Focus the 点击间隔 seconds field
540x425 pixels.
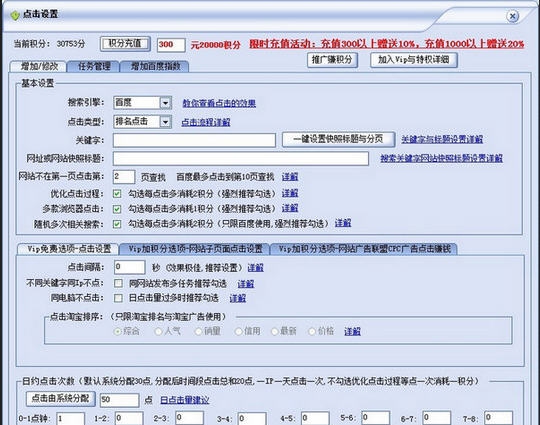(129, 267)
